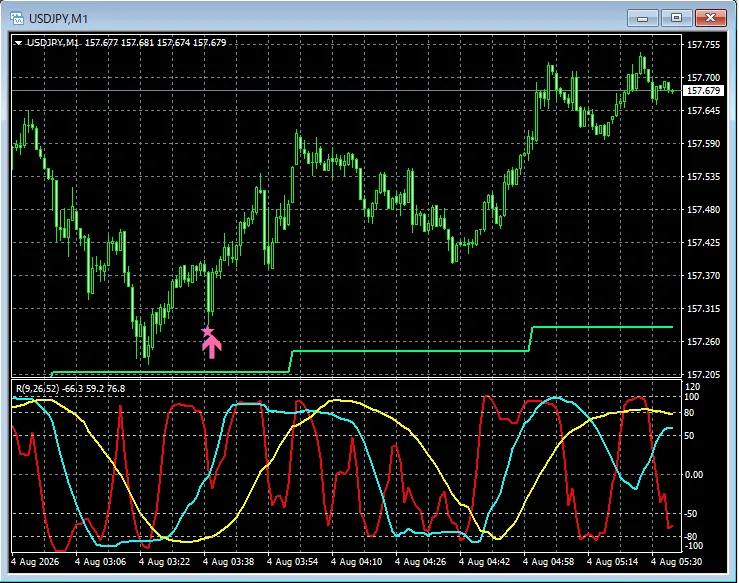This screenshot has height=583, width=739.
Task: Close the USDJPY,M1 chart window
Action: (x=710, y=18)
